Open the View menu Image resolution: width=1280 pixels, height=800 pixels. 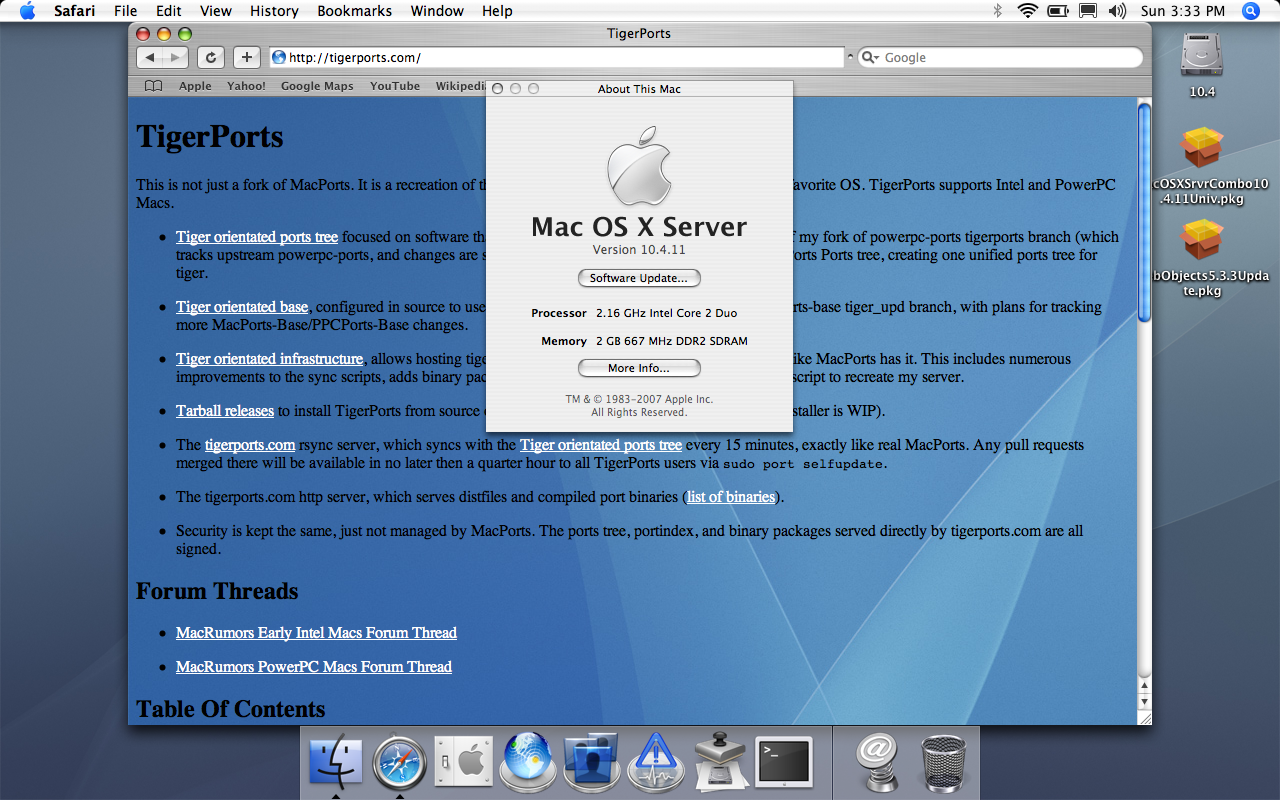click(216, 11)
